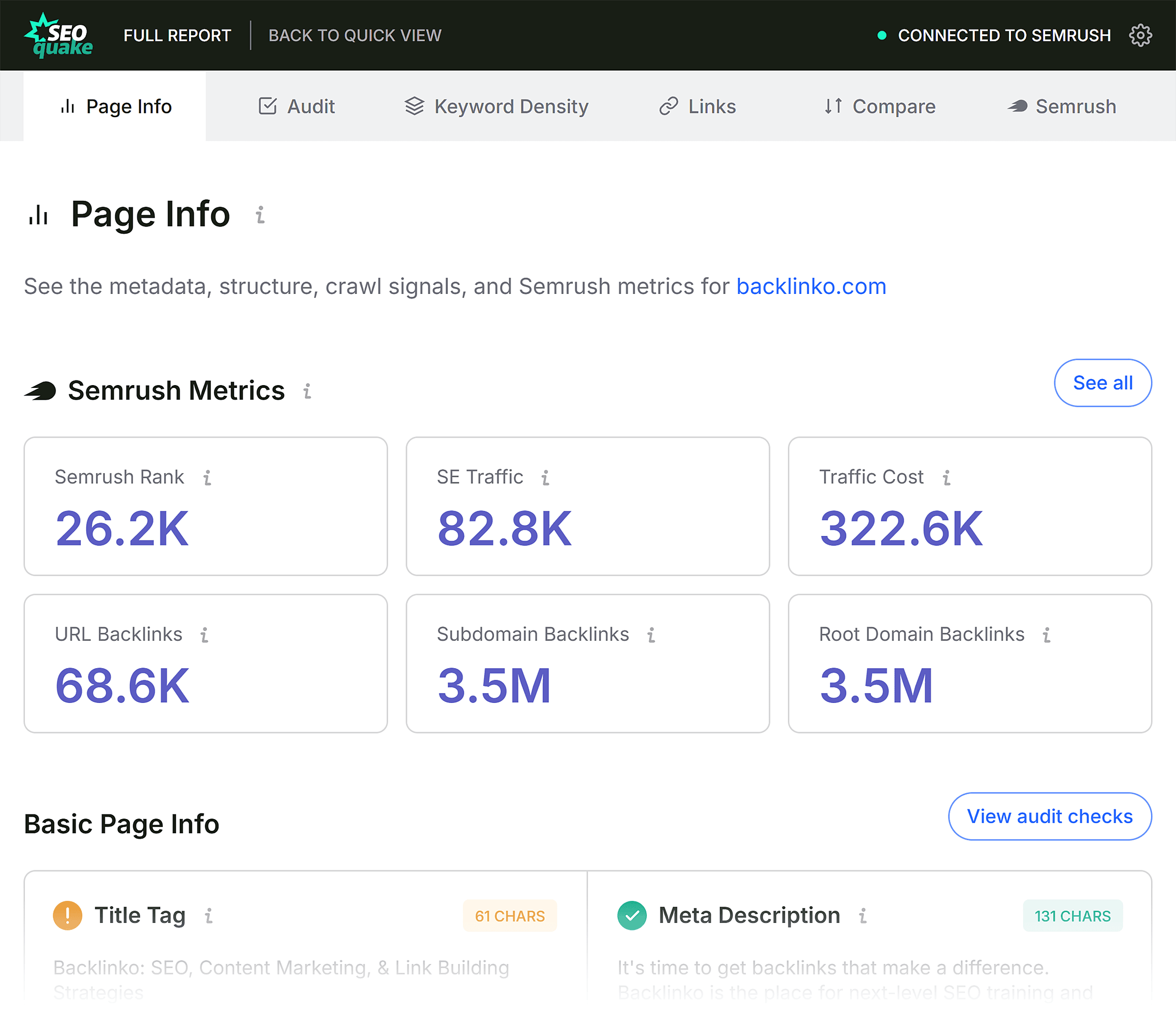Screen dimensions: 1176x1017
Task: Click the Semrush flame icon beside Semrush Metrics
Action: click(40, 390)
